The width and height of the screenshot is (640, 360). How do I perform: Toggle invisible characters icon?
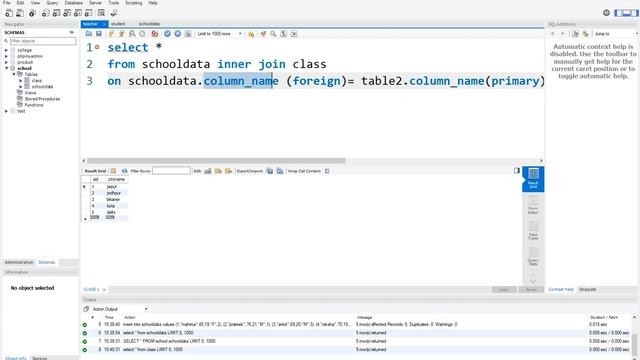tap(283, 34)
